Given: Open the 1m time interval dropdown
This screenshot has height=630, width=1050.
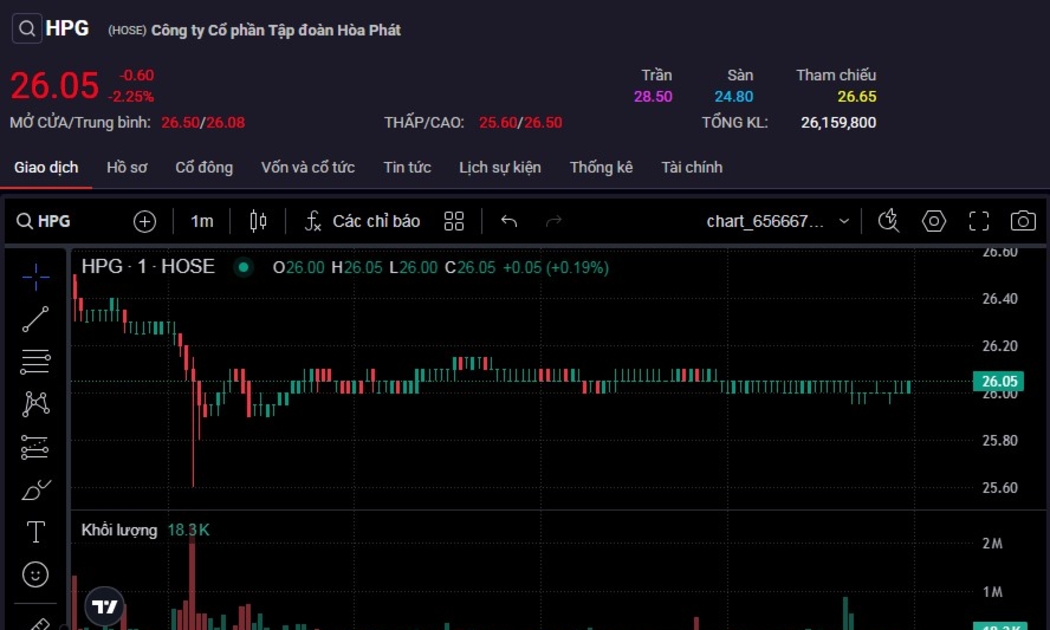Looking at the screenshot, I should pyautogui.click(x=202, y=221).
